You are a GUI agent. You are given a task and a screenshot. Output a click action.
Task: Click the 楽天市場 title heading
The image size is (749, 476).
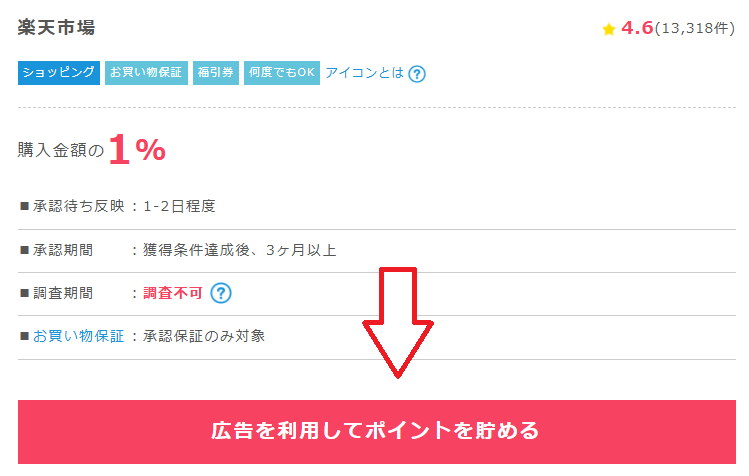point(56,27)
